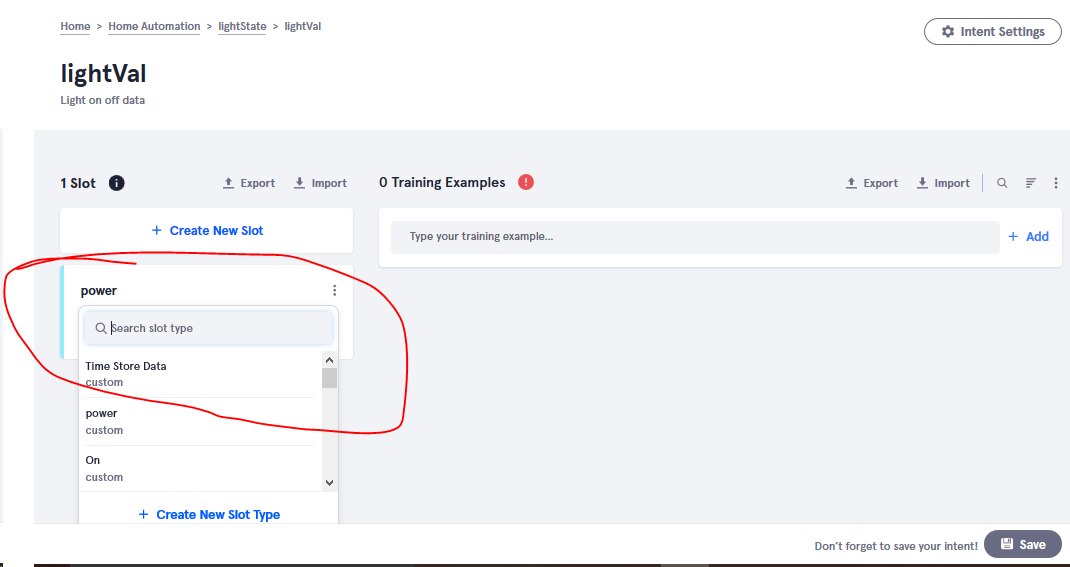
Task: Click scroll down arrow in slot list
Action: click(x=329, y=482)
